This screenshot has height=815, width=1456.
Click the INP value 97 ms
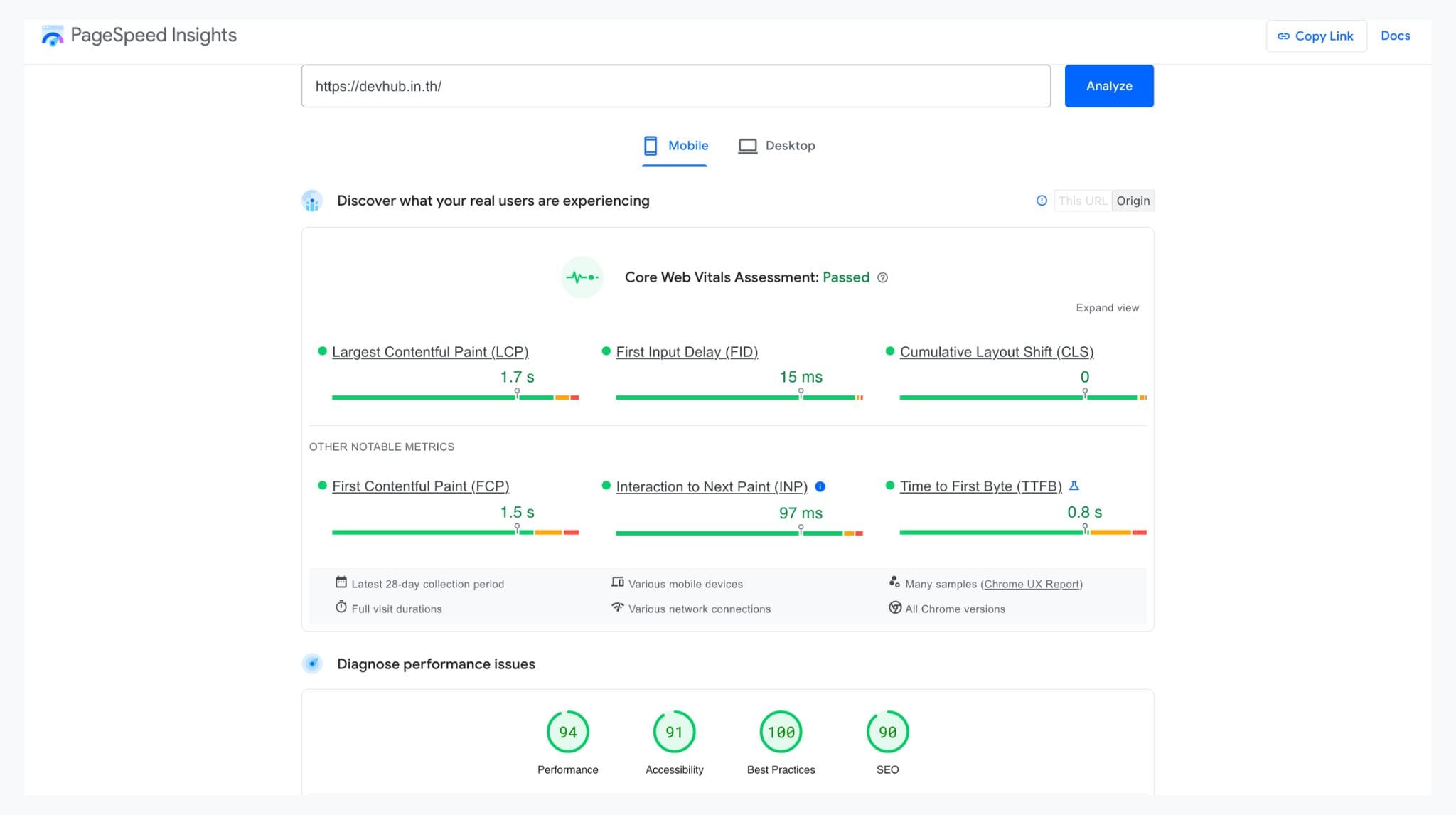click(801, 513)
